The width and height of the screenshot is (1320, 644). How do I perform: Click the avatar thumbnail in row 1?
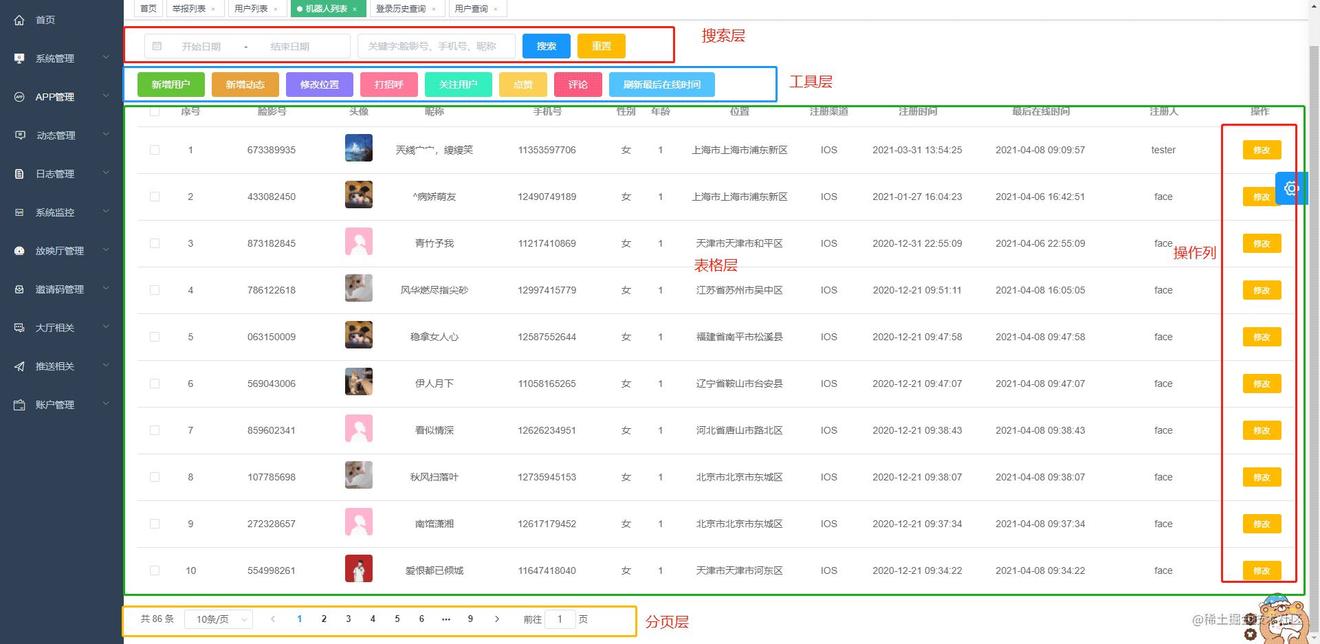(358, 149)
